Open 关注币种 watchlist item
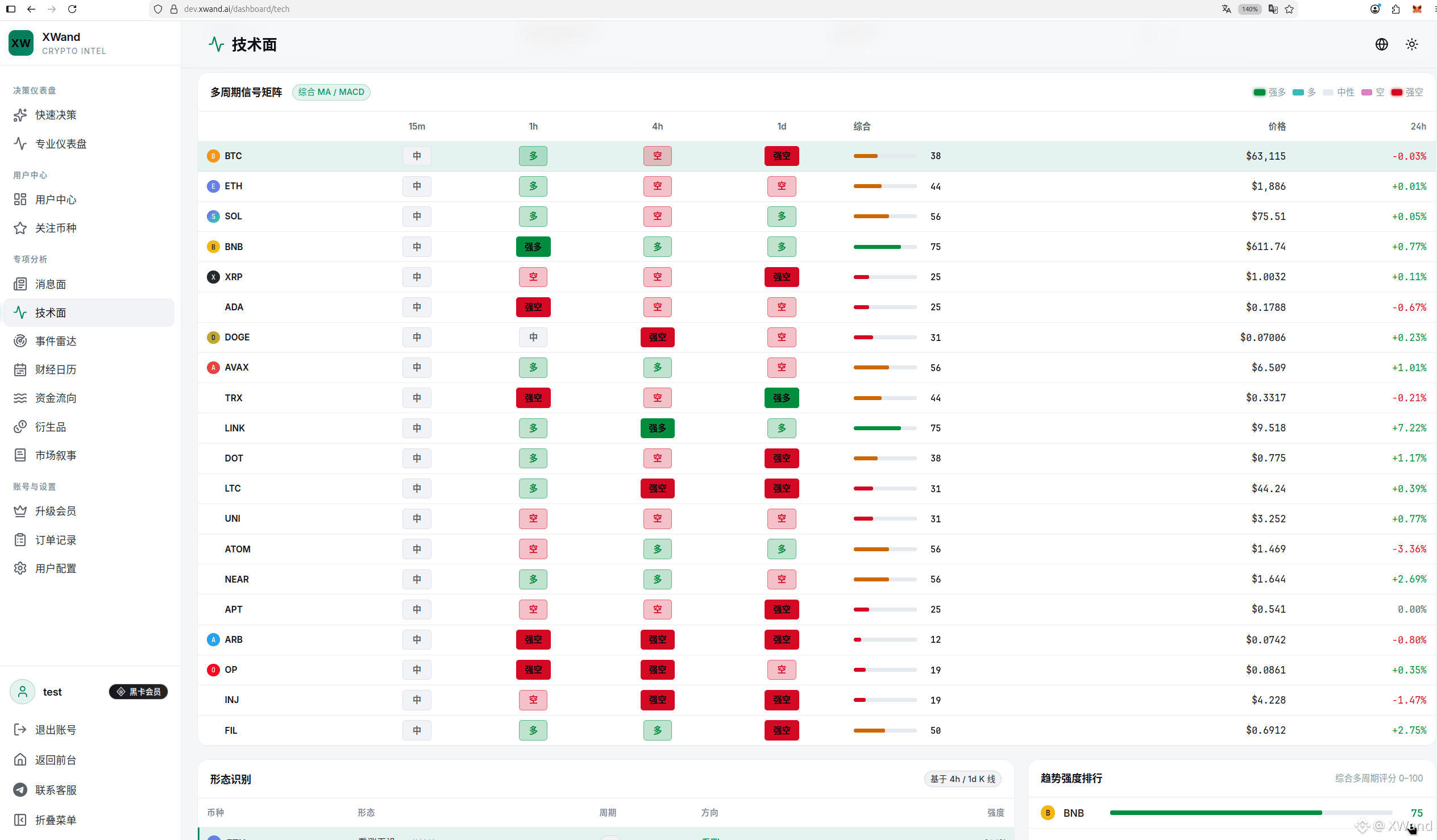The image size is (1437, 840). coord(89,228)
